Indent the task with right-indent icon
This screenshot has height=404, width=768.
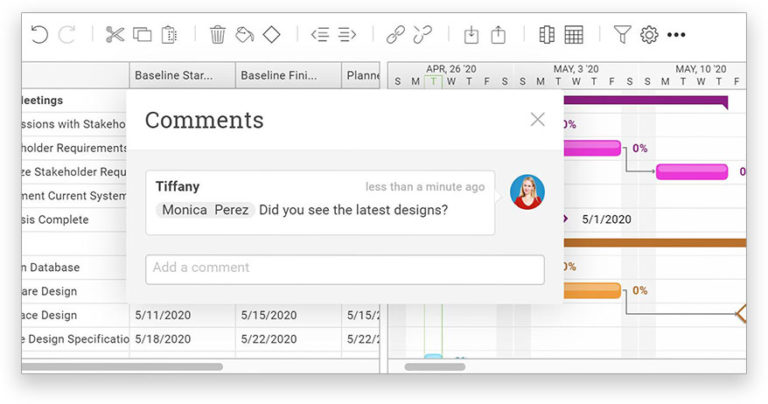click(347, 35)
